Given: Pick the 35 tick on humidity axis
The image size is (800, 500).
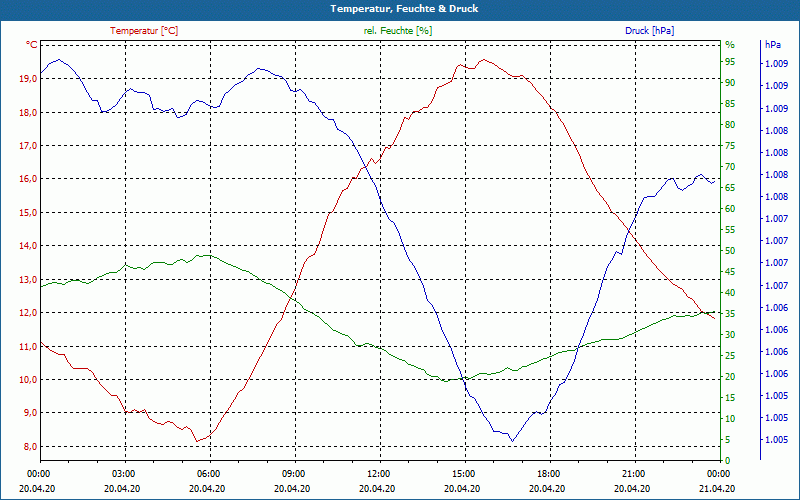Looking at the screenshot, I should (730, 314).
